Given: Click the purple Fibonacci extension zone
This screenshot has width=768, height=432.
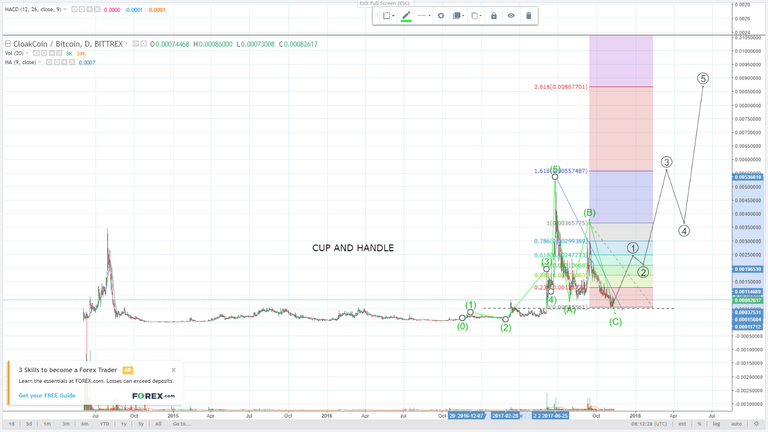Looking at the screenshot, I should 621,61.
